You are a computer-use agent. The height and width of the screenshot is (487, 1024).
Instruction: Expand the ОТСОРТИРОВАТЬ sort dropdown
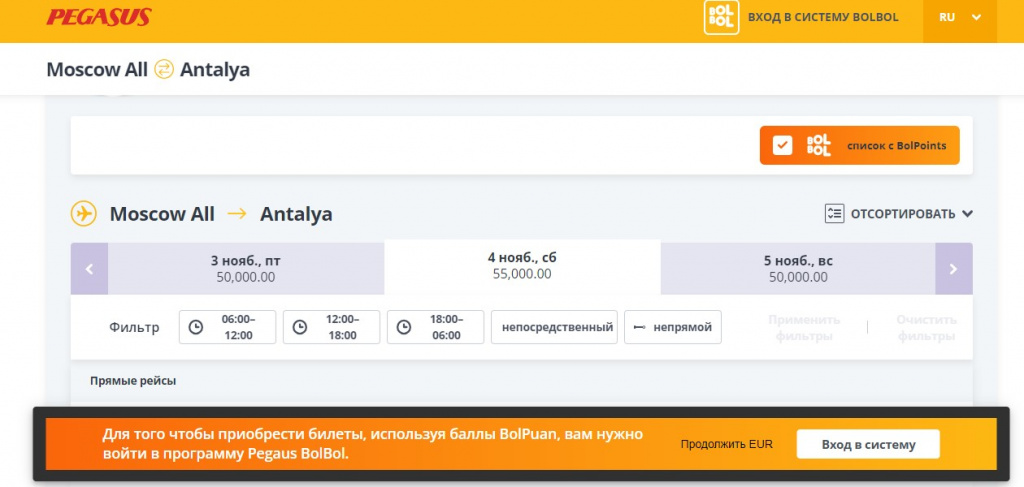tap(910, 214)
